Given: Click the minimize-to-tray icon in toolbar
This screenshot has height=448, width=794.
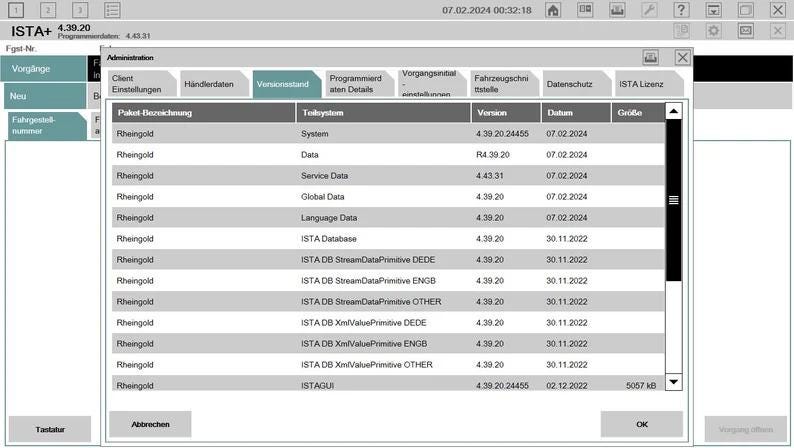Looking at the screenshot, I should tap(713, 10).
